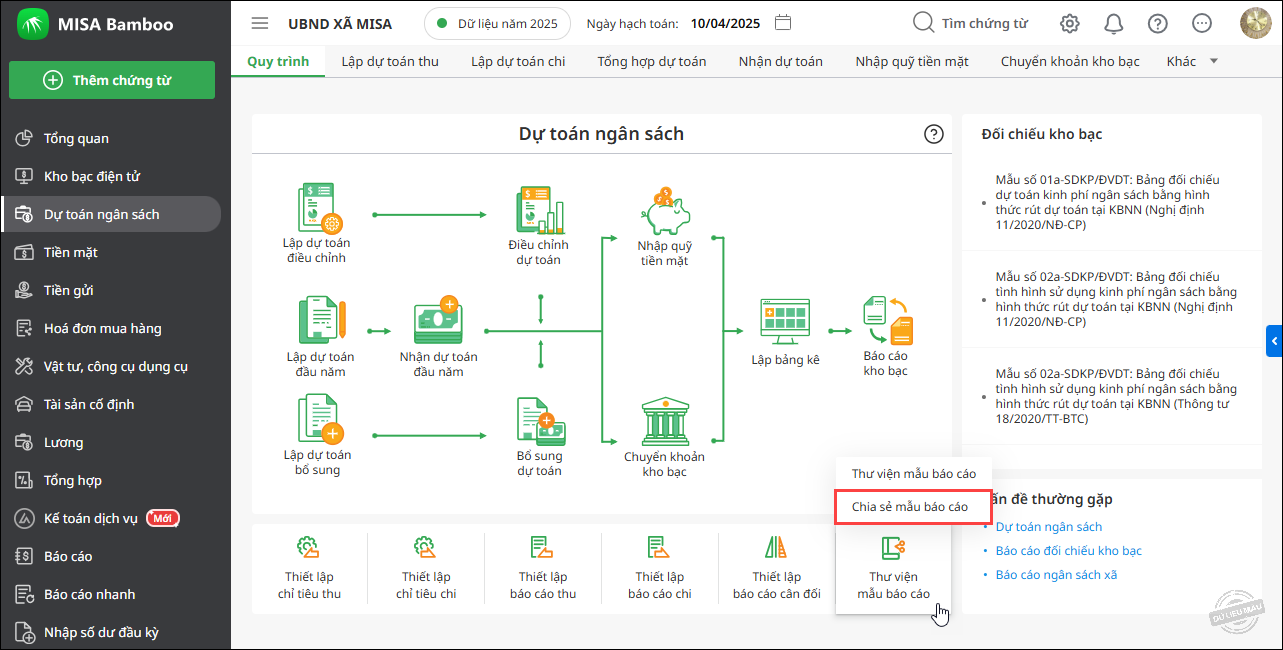1283x650 pixels.
Task: Open Nhận dự toán đầu năm icon
Action: click(x=438, y=321)
